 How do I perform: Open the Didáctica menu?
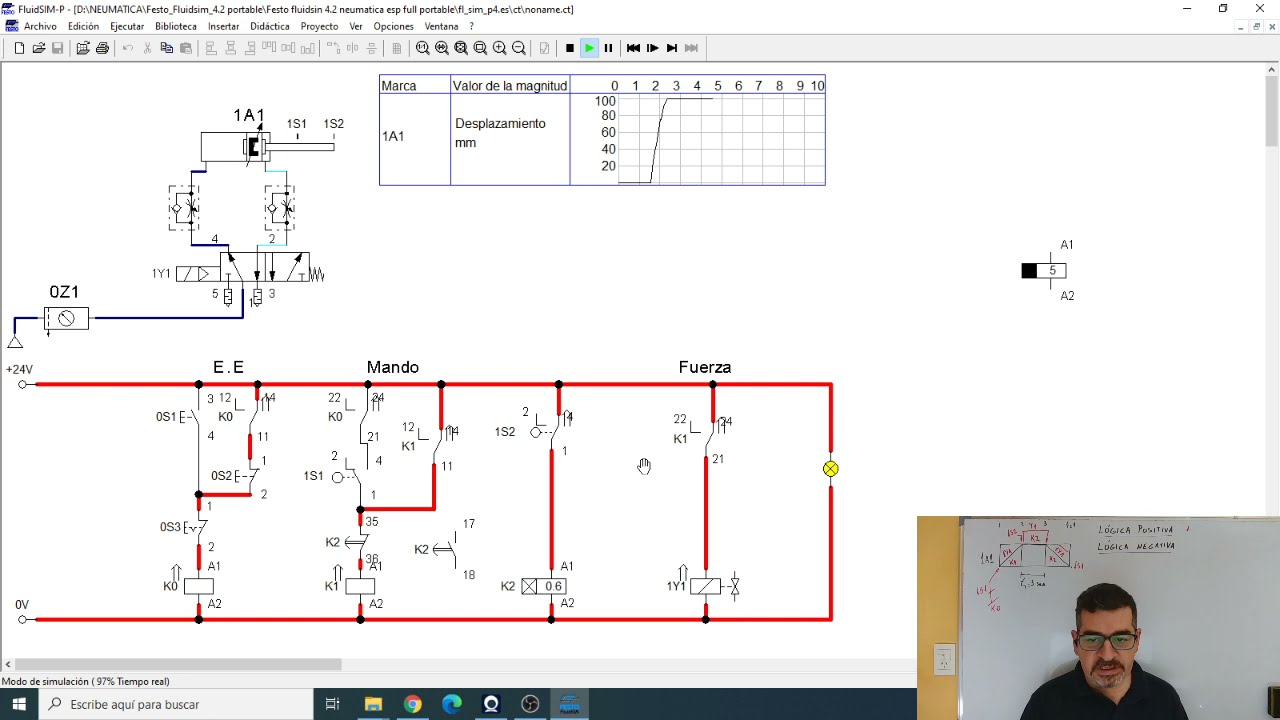click(x=270, y=26)
